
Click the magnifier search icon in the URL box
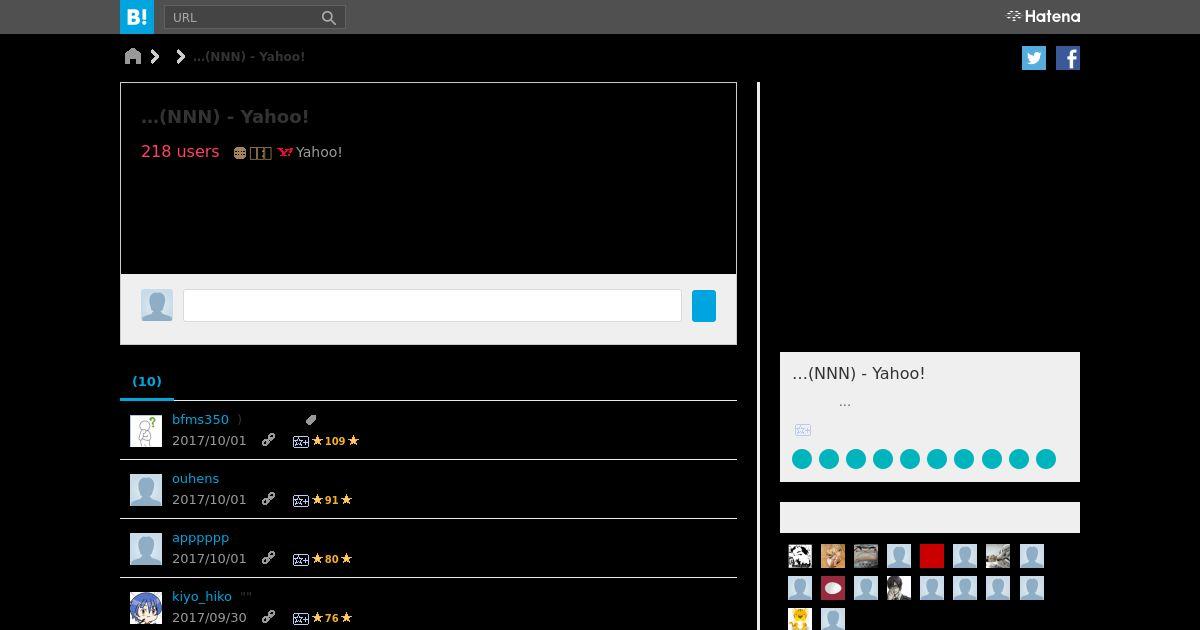tap(328, 17)
